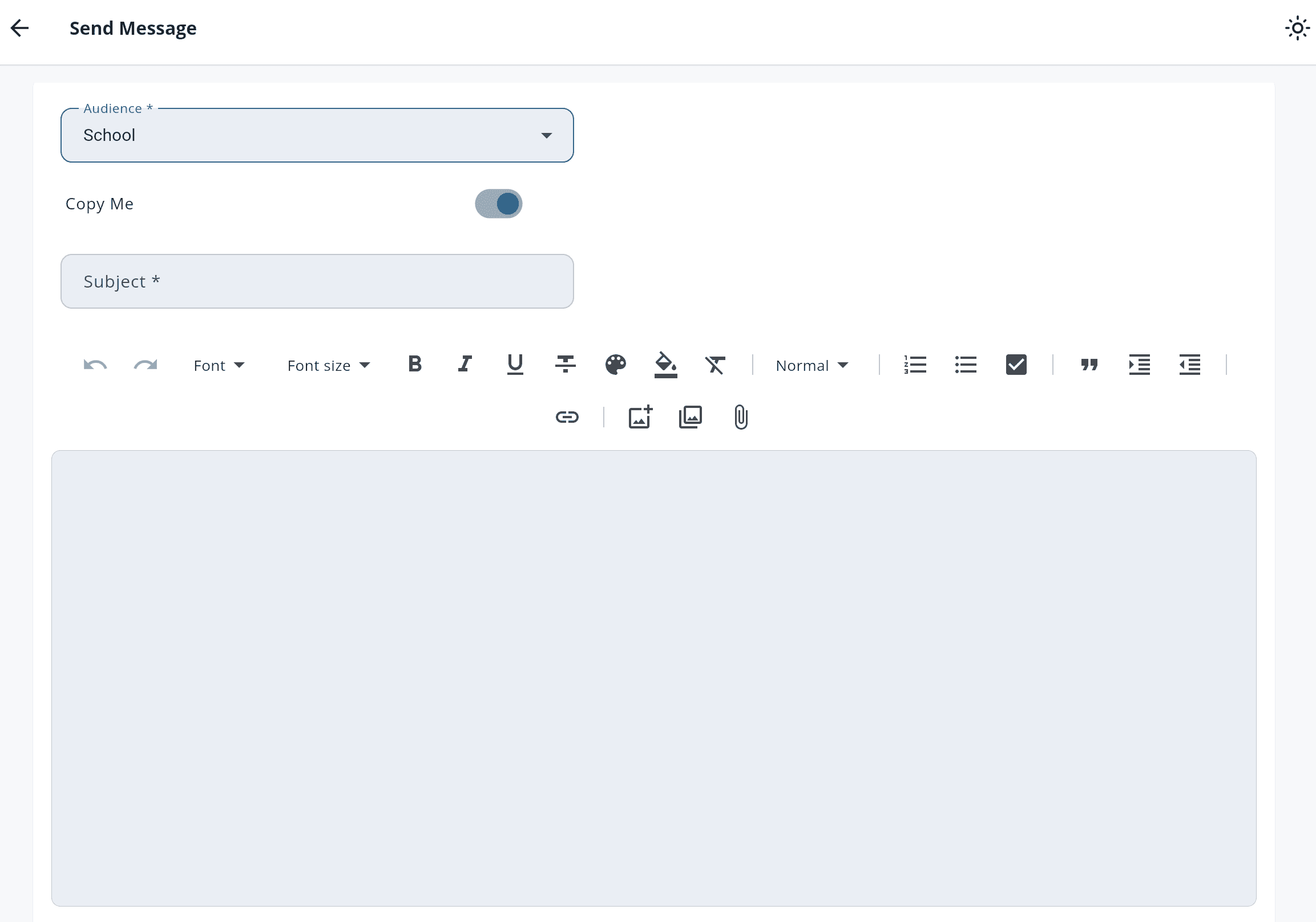Attach a file with the paperclip
The height and width of the screenshot is (922, 1316).
pos(741,417)
